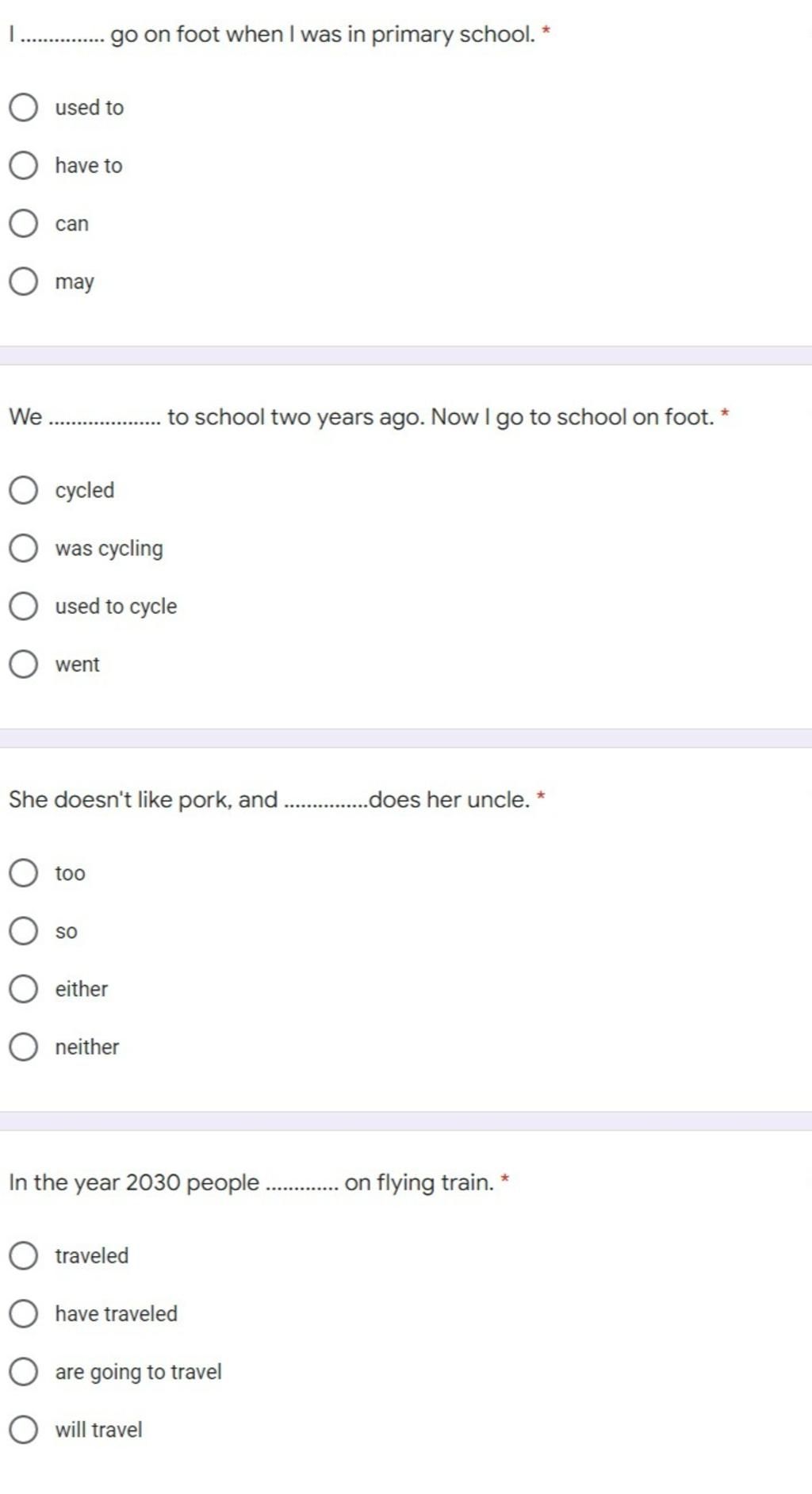Choose 'traveled' for the 2030 question
The height and width of the screenshot is (1494, 812).
tap(24, 1255)
